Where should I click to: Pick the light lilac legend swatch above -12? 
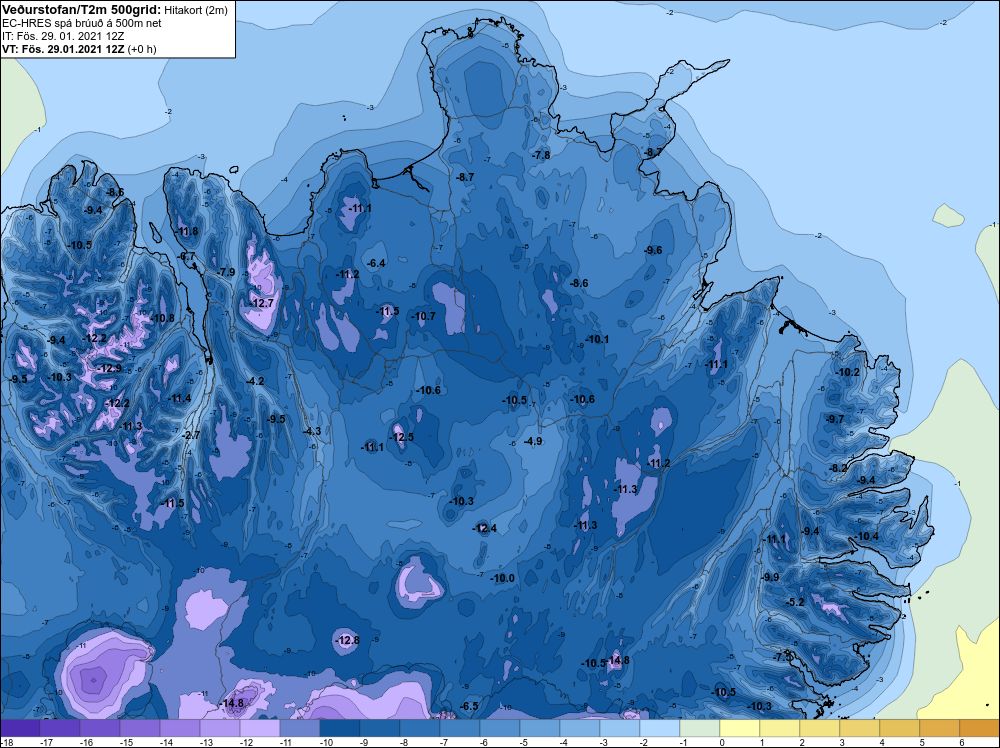point(260,728)
